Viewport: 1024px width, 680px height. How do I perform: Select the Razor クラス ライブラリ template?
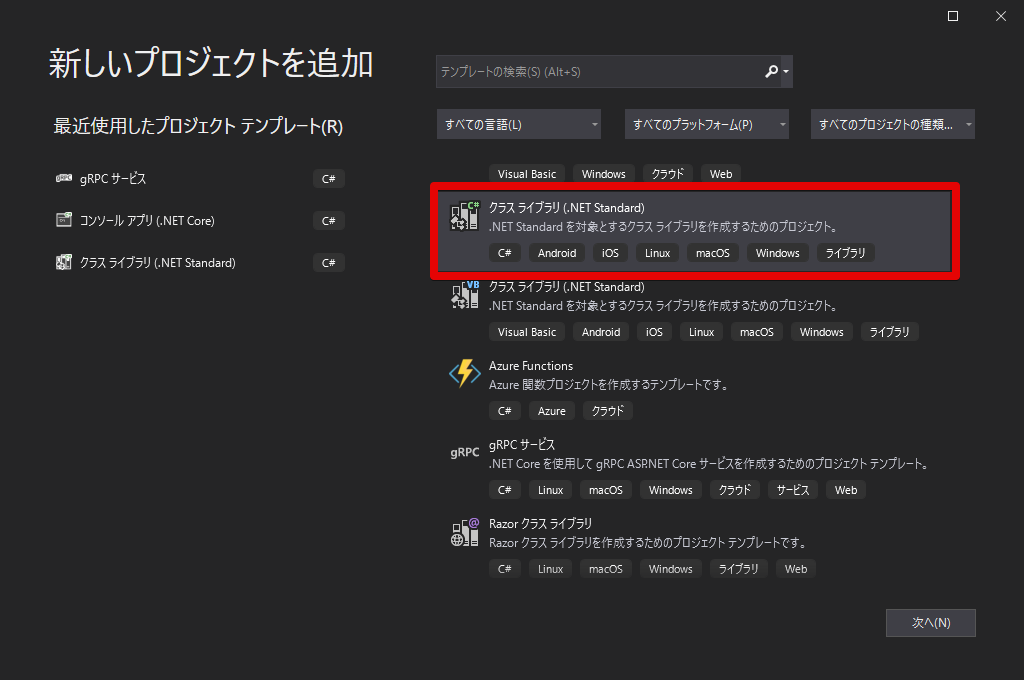696,547
